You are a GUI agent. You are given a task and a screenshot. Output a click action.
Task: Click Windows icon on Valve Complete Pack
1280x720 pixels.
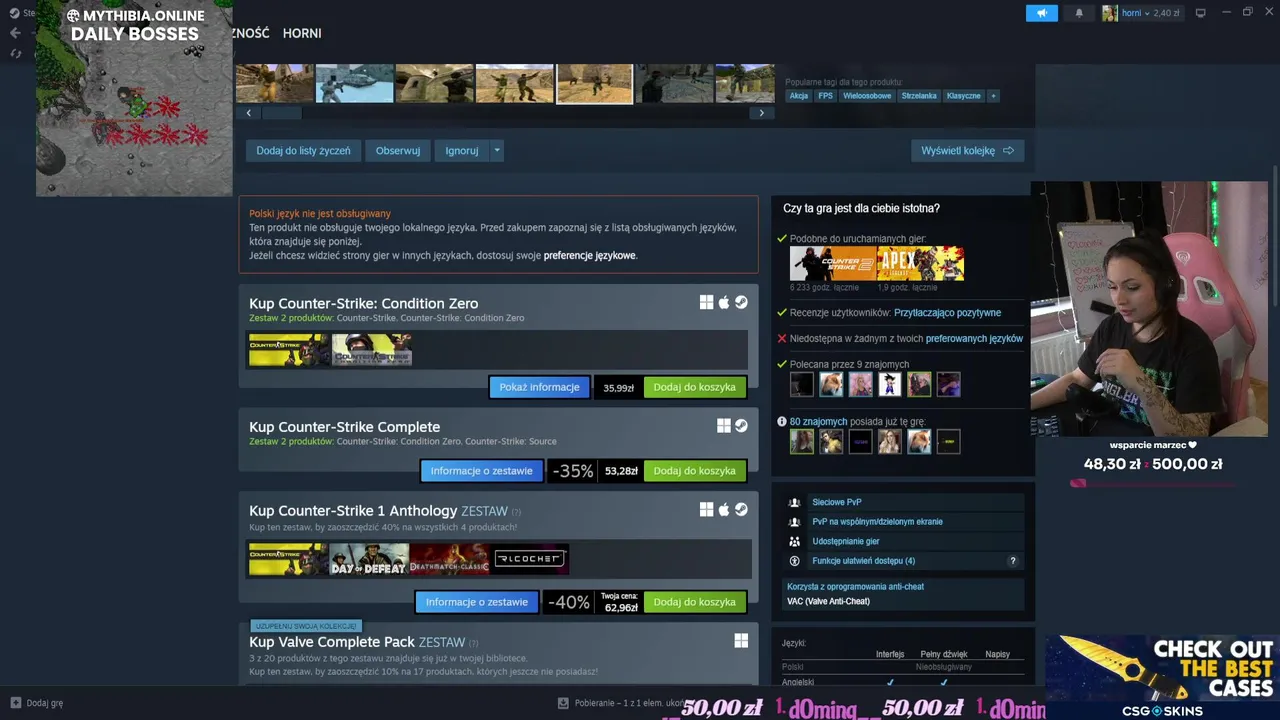click(x=741, y=640)
